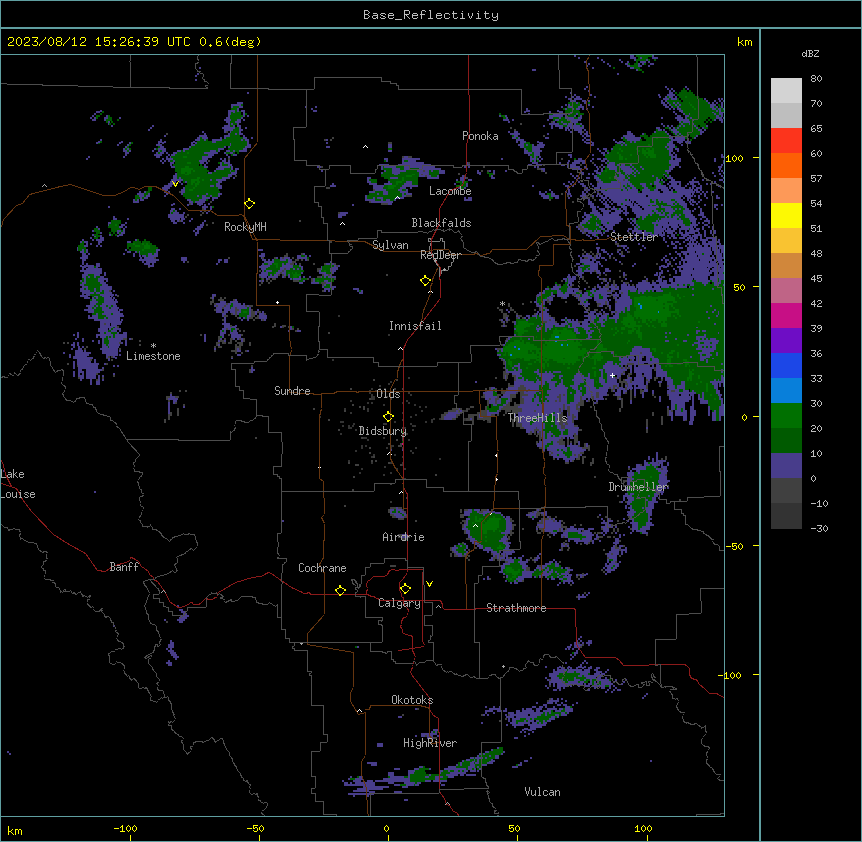Click the Olds label
Image resolution: width=862 pixels, height=842 pixels.
tap(388, 394)
